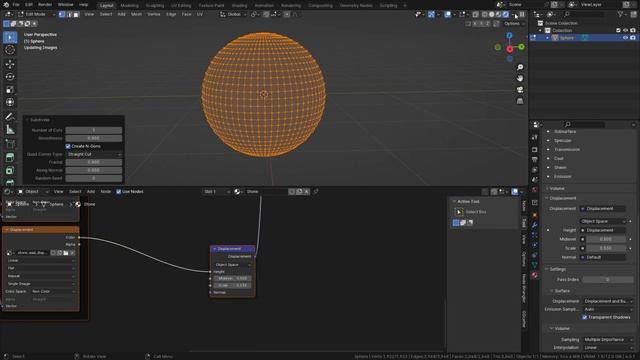Open the Render properties tab
This screenshot has height=360, width=640.
click(535, 150)
